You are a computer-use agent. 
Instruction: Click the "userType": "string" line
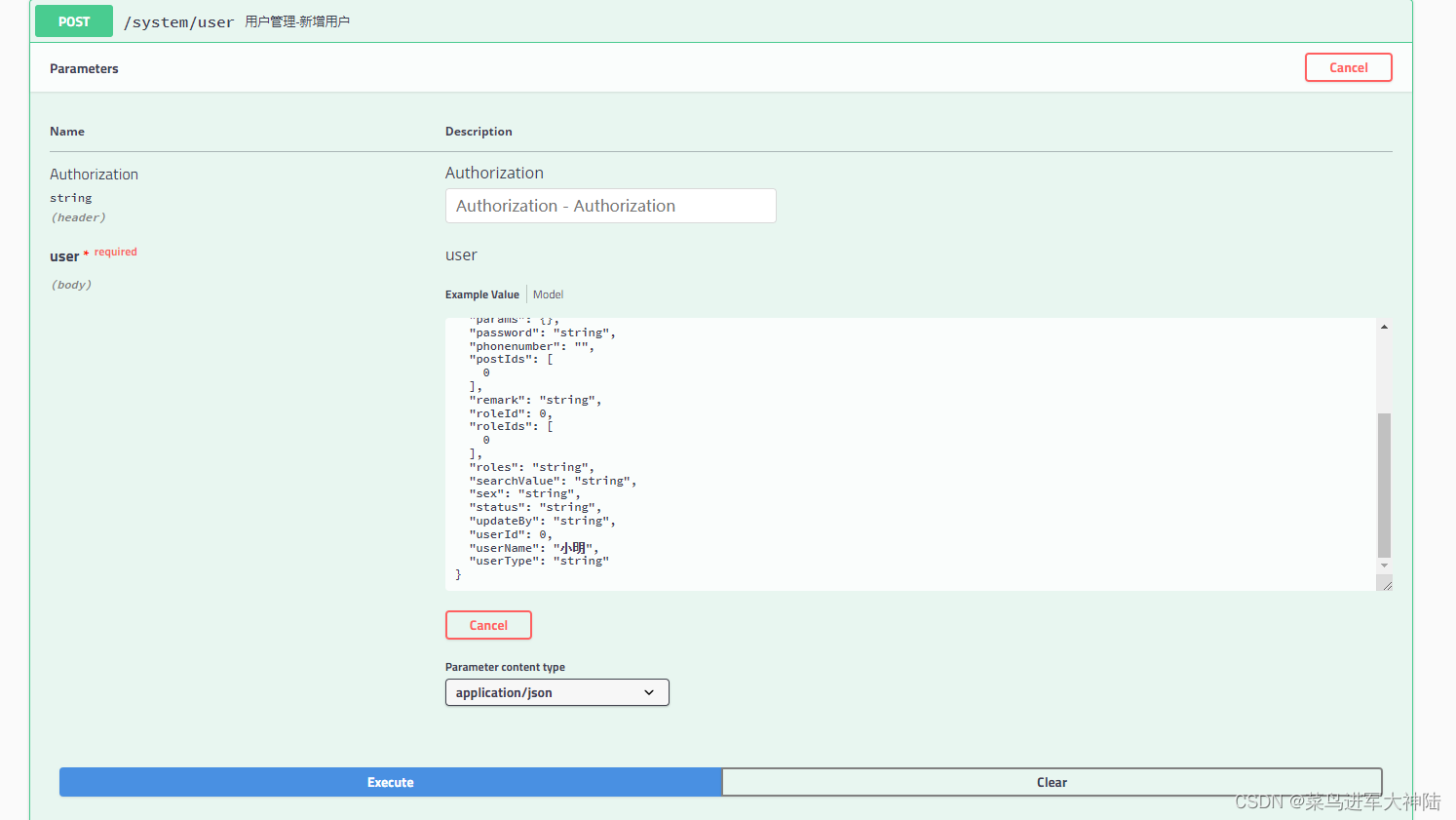coord(539,561)
